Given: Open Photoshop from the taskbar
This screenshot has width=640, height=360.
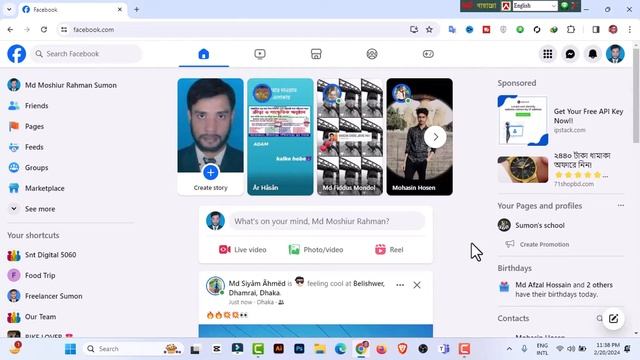Looking at the screenshot, I should tap(299, 349).
